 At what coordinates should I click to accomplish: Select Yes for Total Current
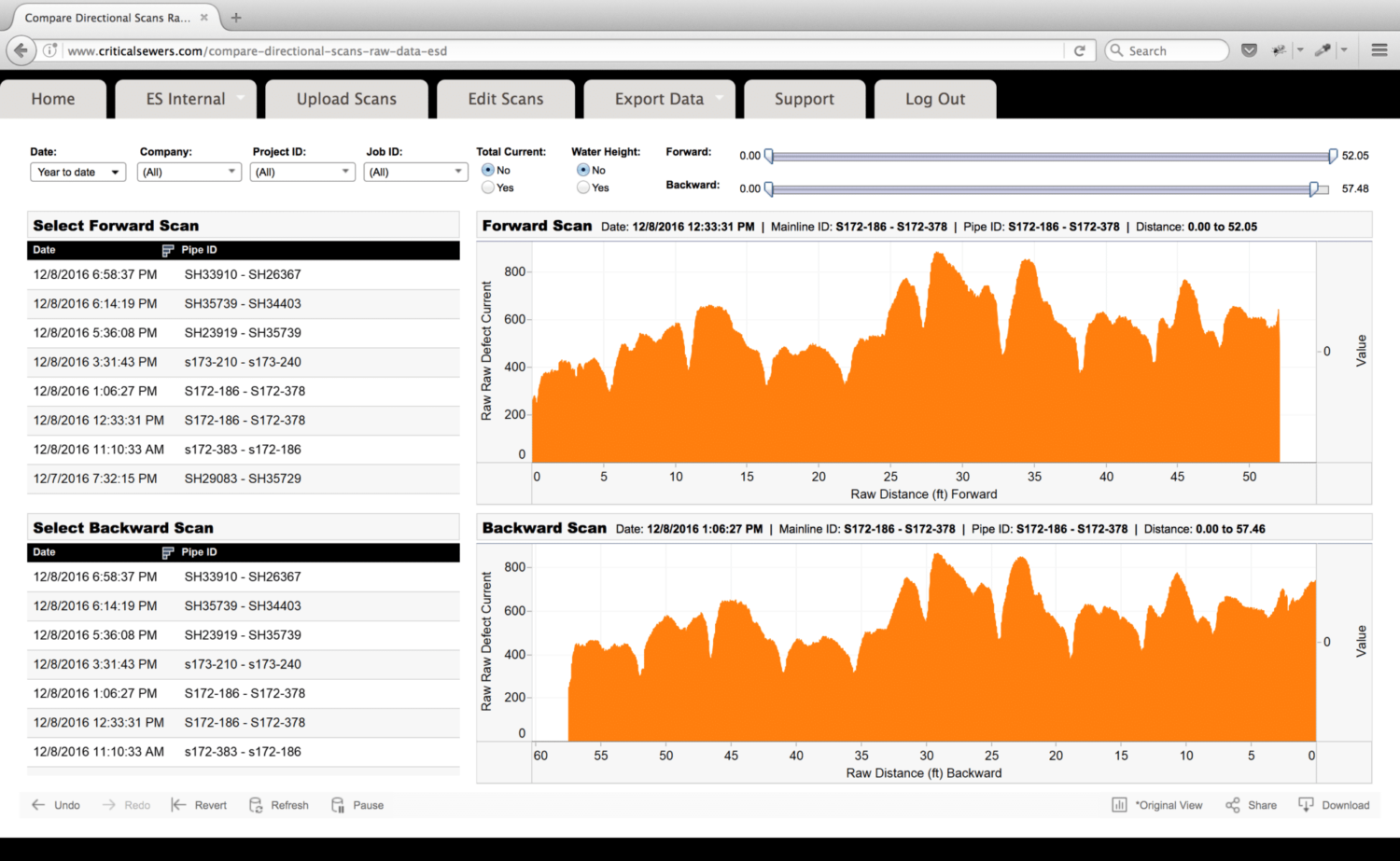(488, 187)
